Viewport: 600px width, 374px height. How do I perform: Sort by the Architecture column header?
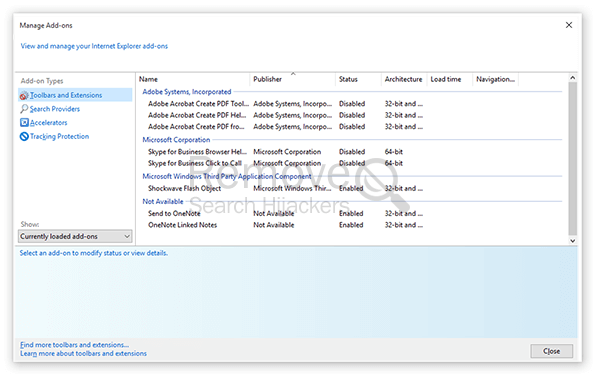tap(404, 79)
